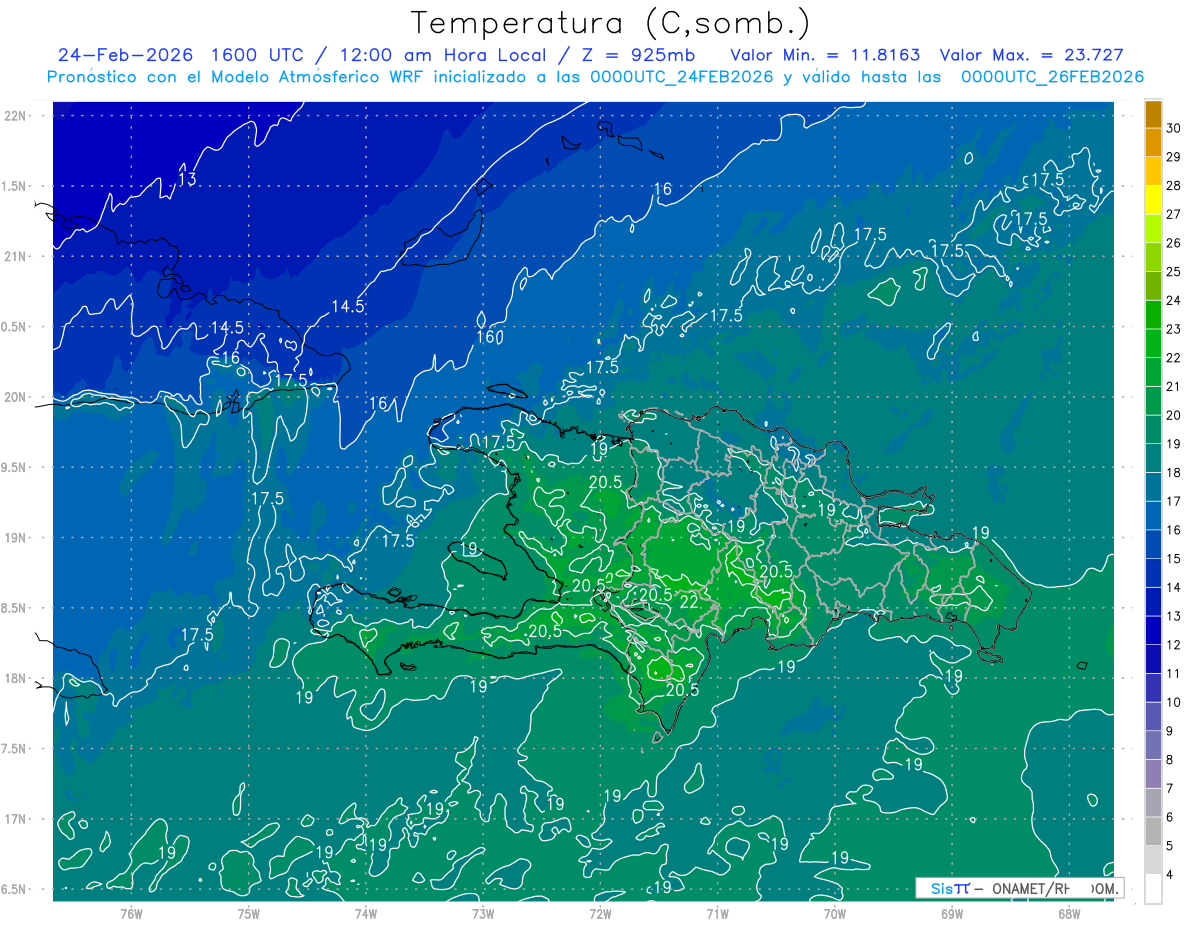
Task: Click the "76W" longitude axis label
Action: pyautogui.click(x=131, y=913)
